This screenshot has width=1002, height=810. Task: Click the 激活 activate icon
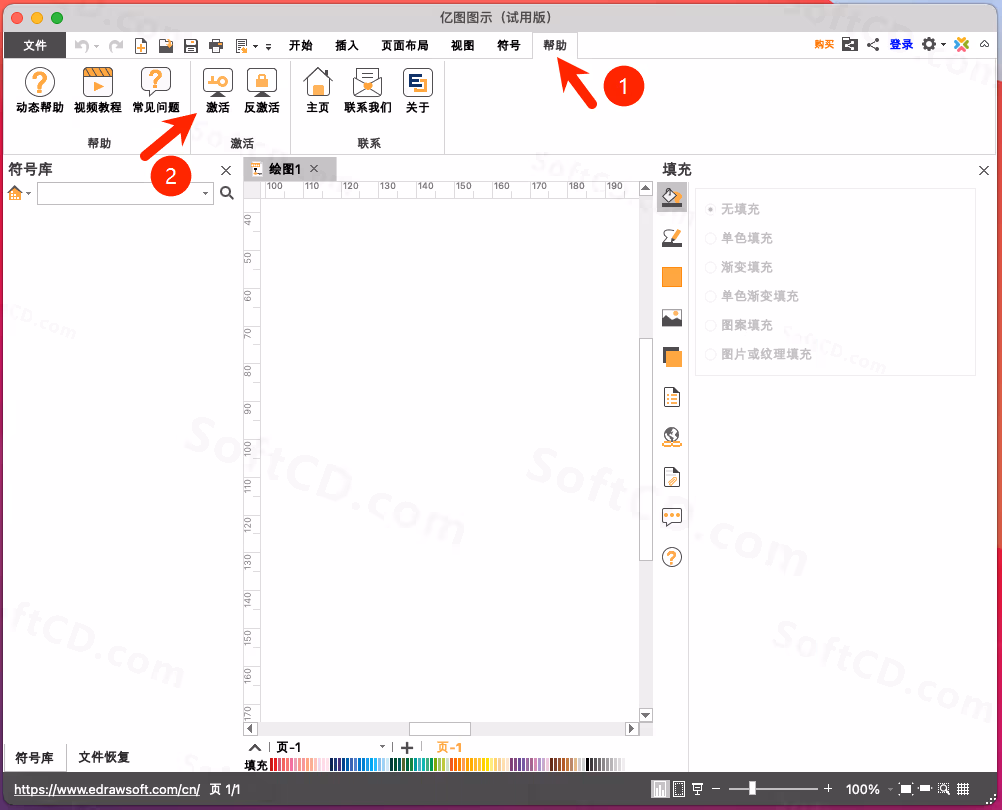point(217,91)
